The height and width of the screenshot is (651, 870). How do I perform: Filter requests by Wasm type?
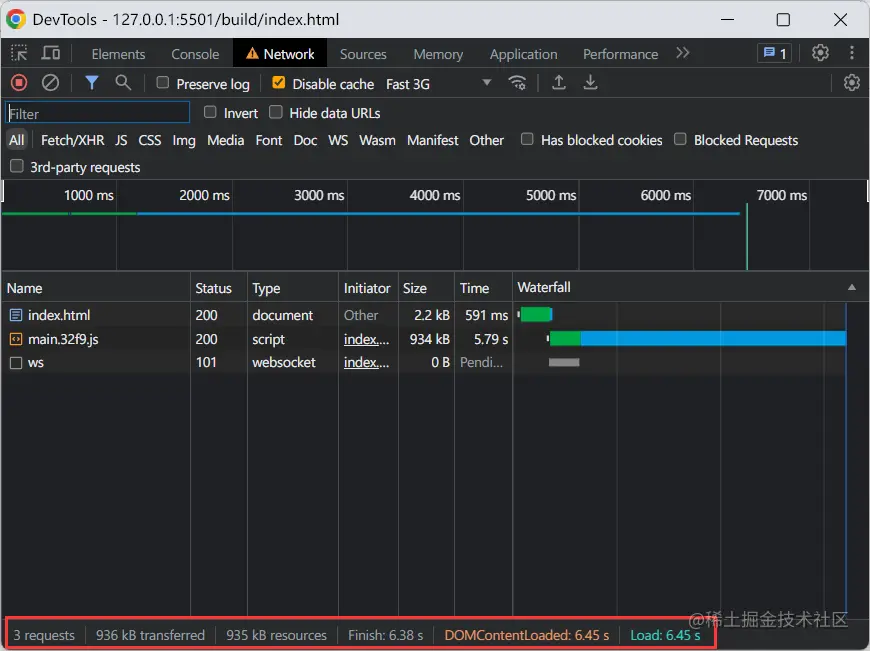(x=377, y=140)
